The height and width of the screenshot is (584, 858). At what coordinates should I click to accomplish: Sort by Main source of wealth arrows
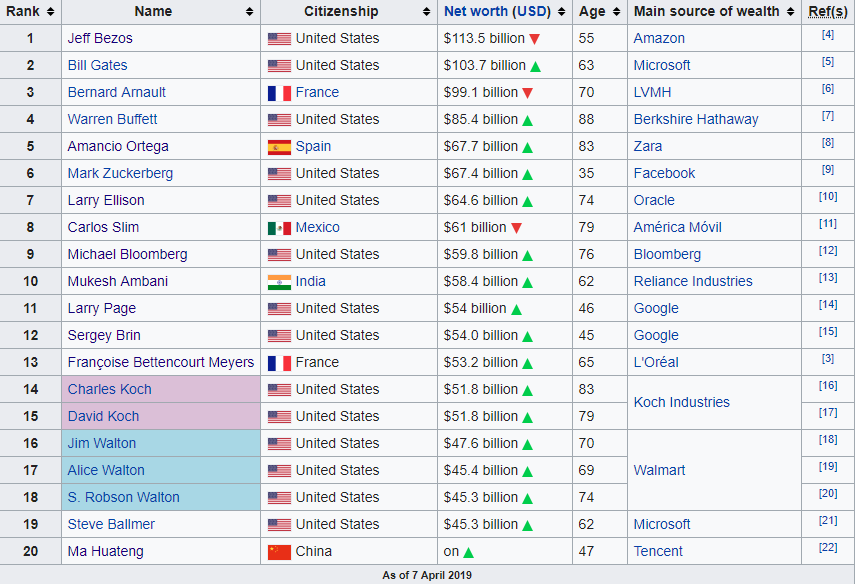tap(790, 11)
